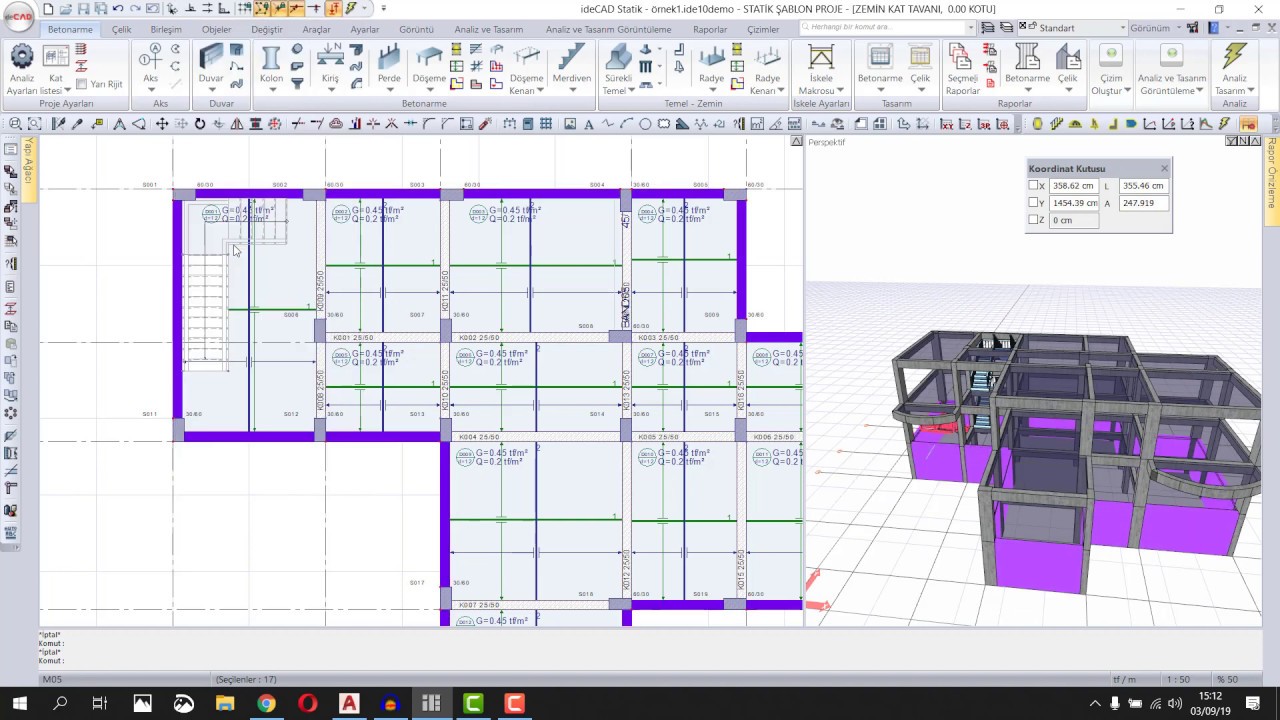Select the Radye raft foundation tool
Viewport: 1280px width, 720px height.
click(x=711, y=65)
